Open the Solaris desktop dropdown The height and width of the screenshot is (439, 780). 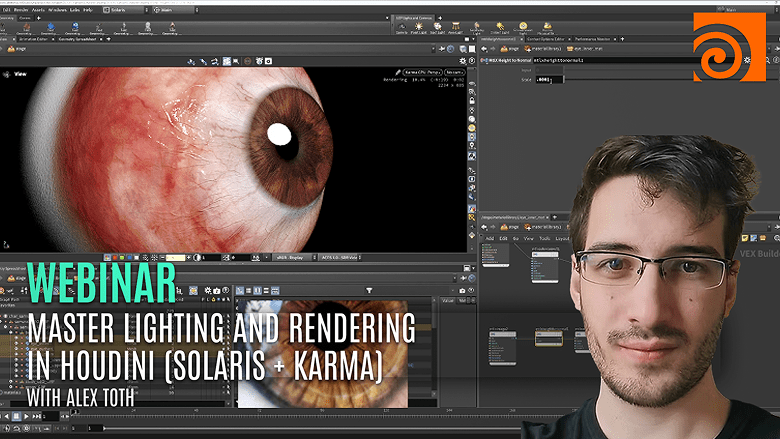125,9
